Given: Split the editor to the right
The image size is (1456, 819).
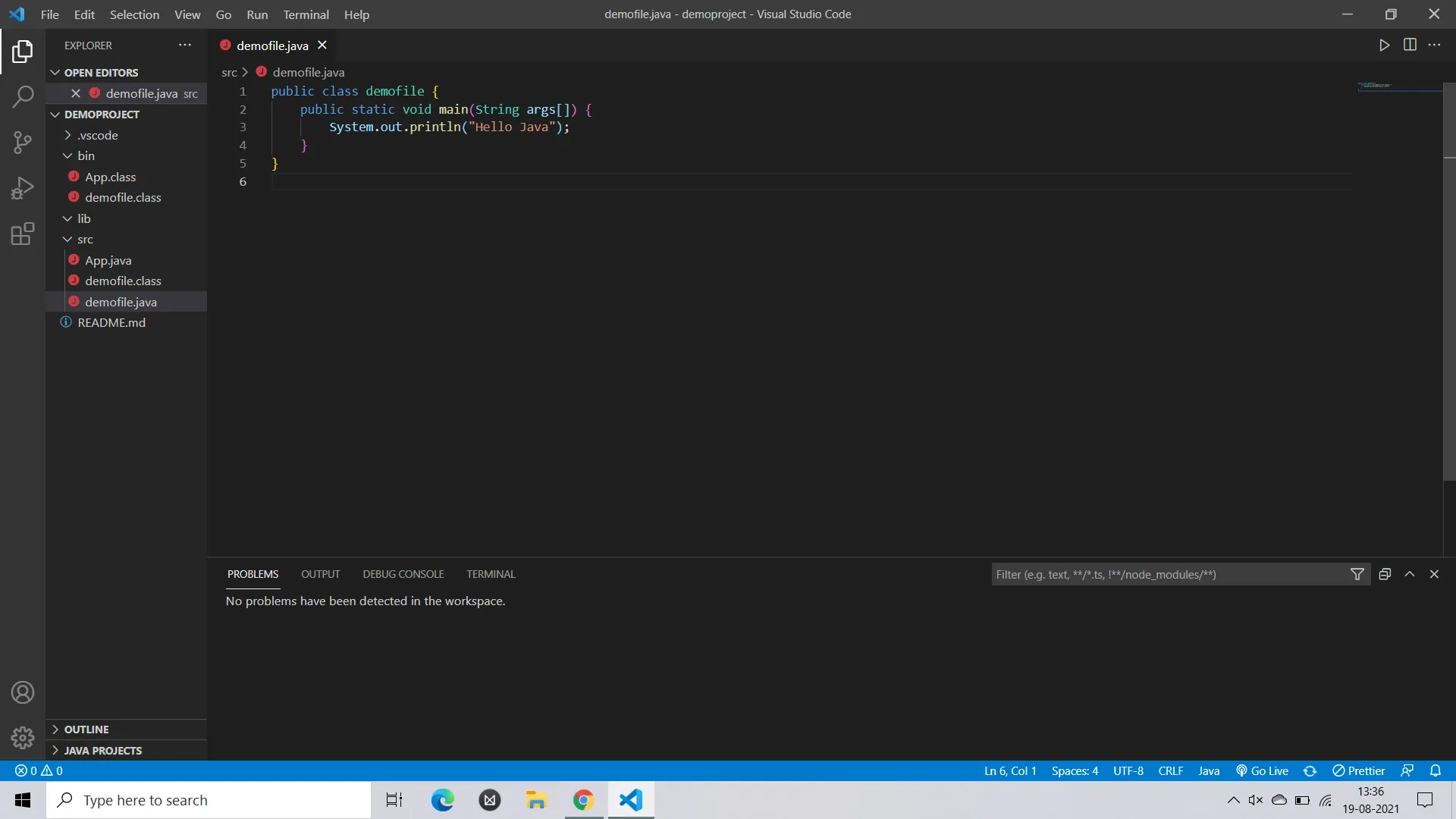Looking at the screenshot, I should [x=1410, y=45].
